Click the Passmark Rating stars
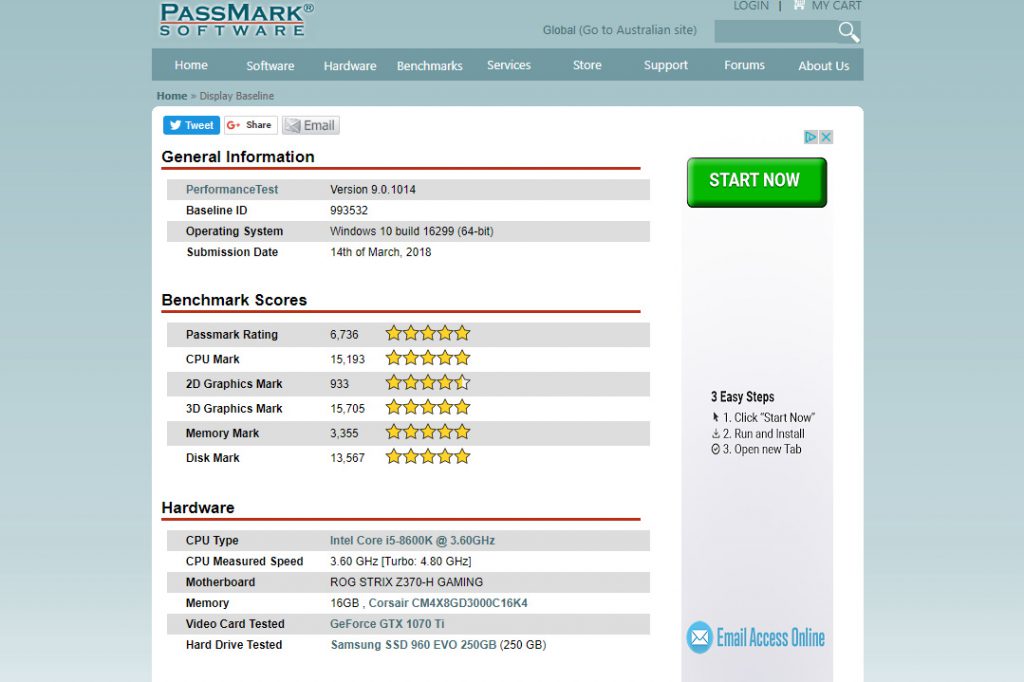The width and height of the screenshot is (1024, 682). pos(428,334)
